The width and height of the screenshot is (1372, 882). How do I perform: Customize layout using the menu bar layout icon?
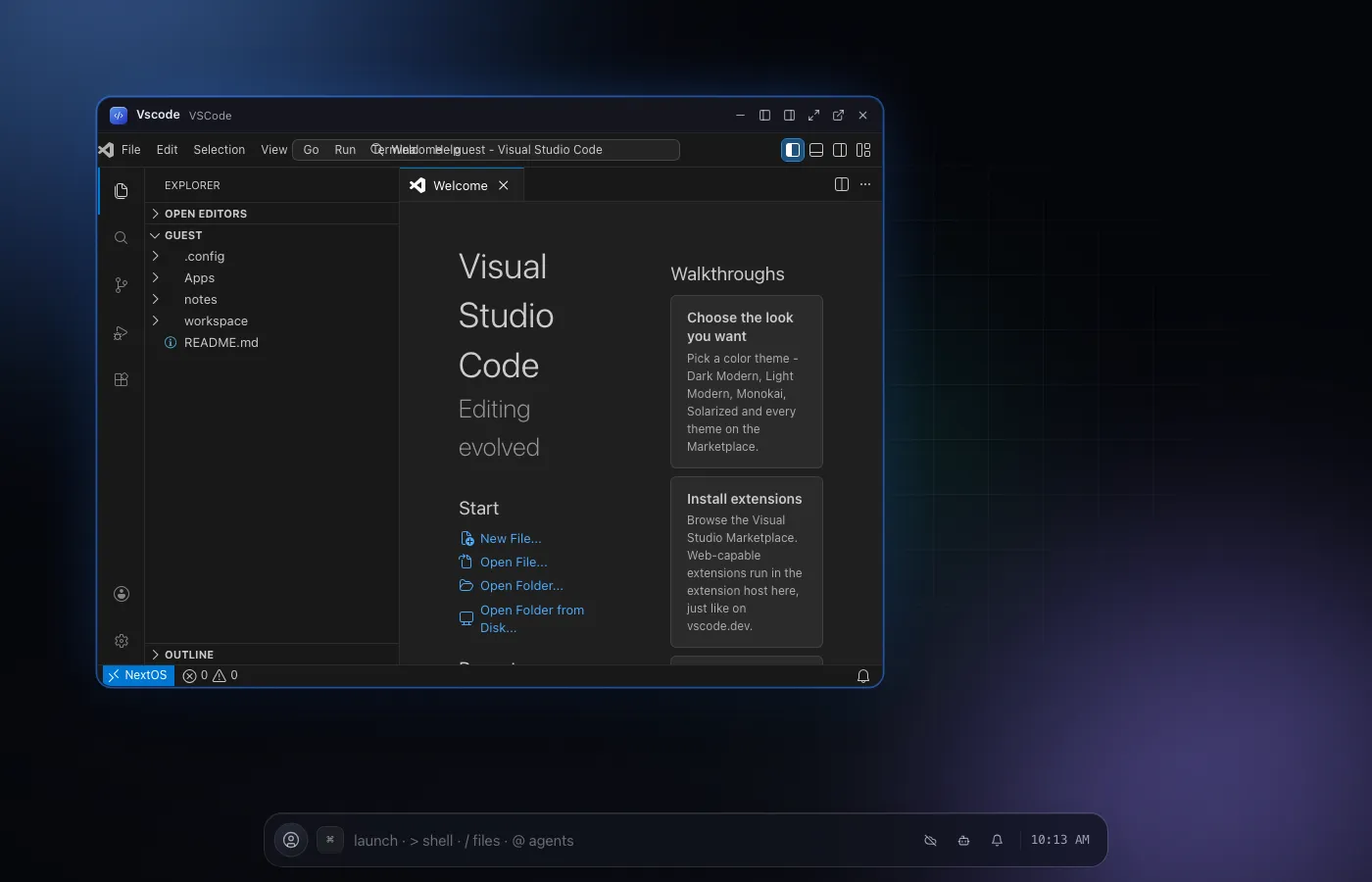coord(863,150)
